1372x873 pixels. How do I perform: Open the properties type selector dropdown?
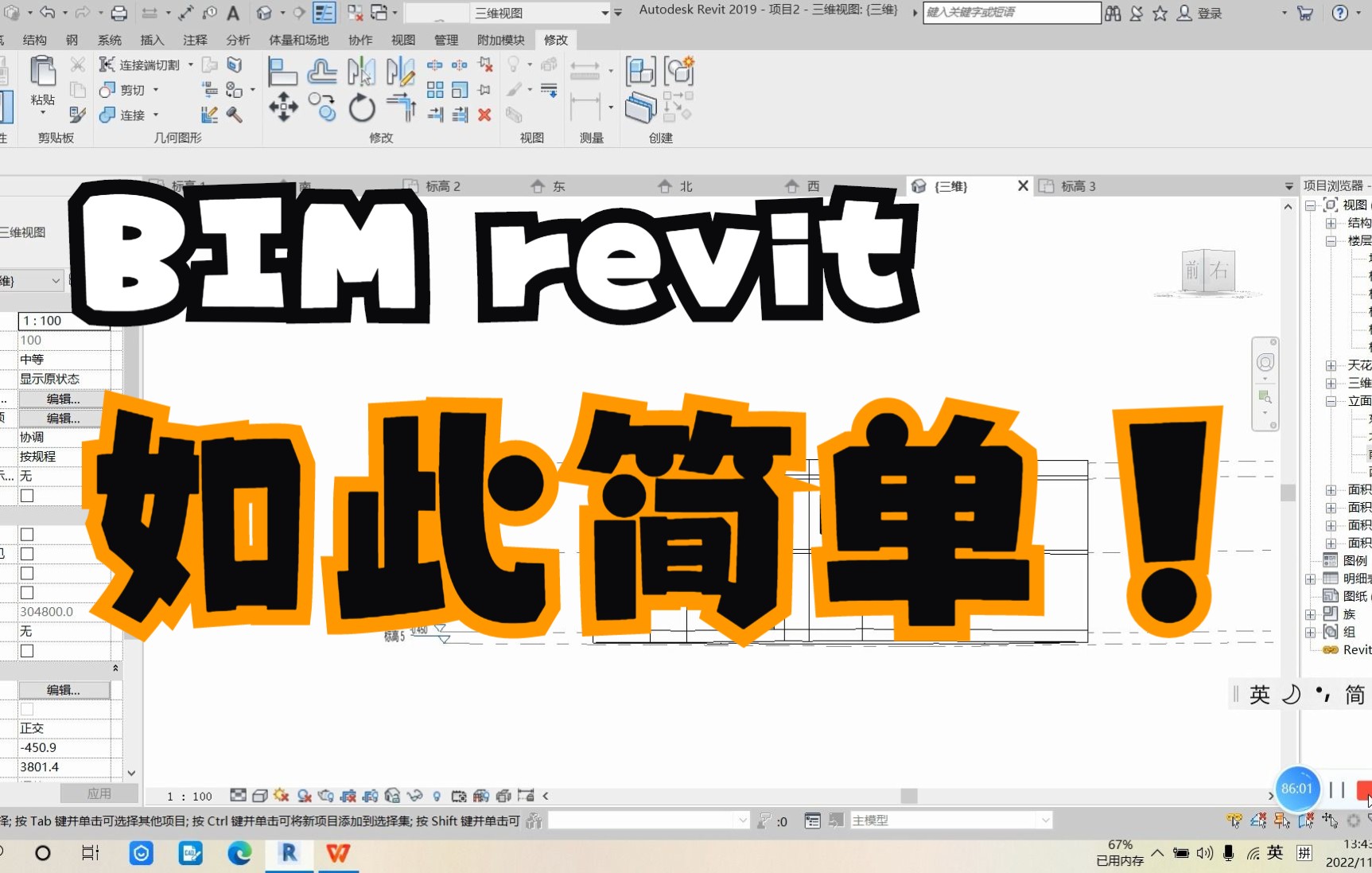[56, 280]
